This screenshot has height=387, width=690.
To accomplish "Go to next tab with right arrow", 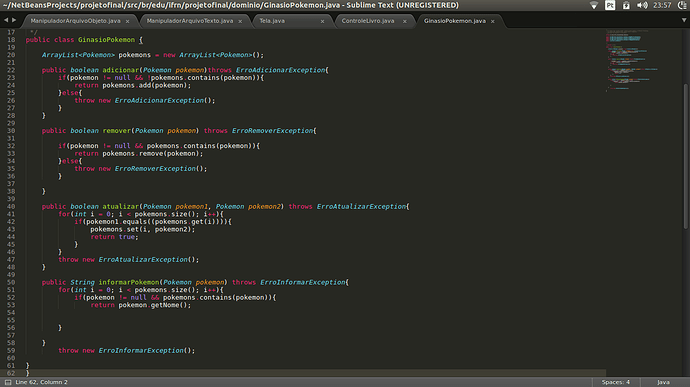I will pos(14,20).
